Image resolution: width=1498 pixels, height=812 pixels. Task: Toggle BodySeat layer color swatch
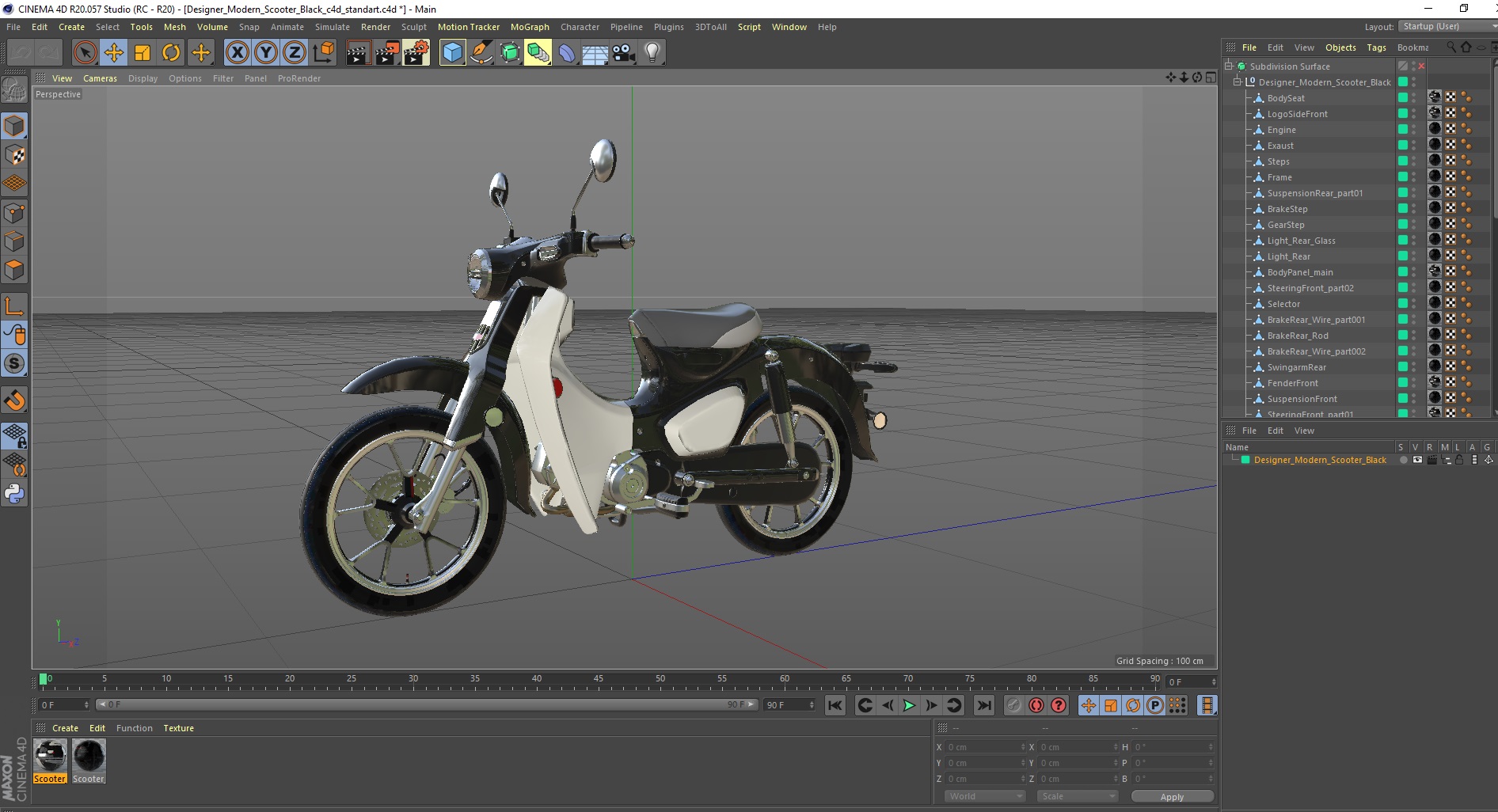click(1403, 97)
